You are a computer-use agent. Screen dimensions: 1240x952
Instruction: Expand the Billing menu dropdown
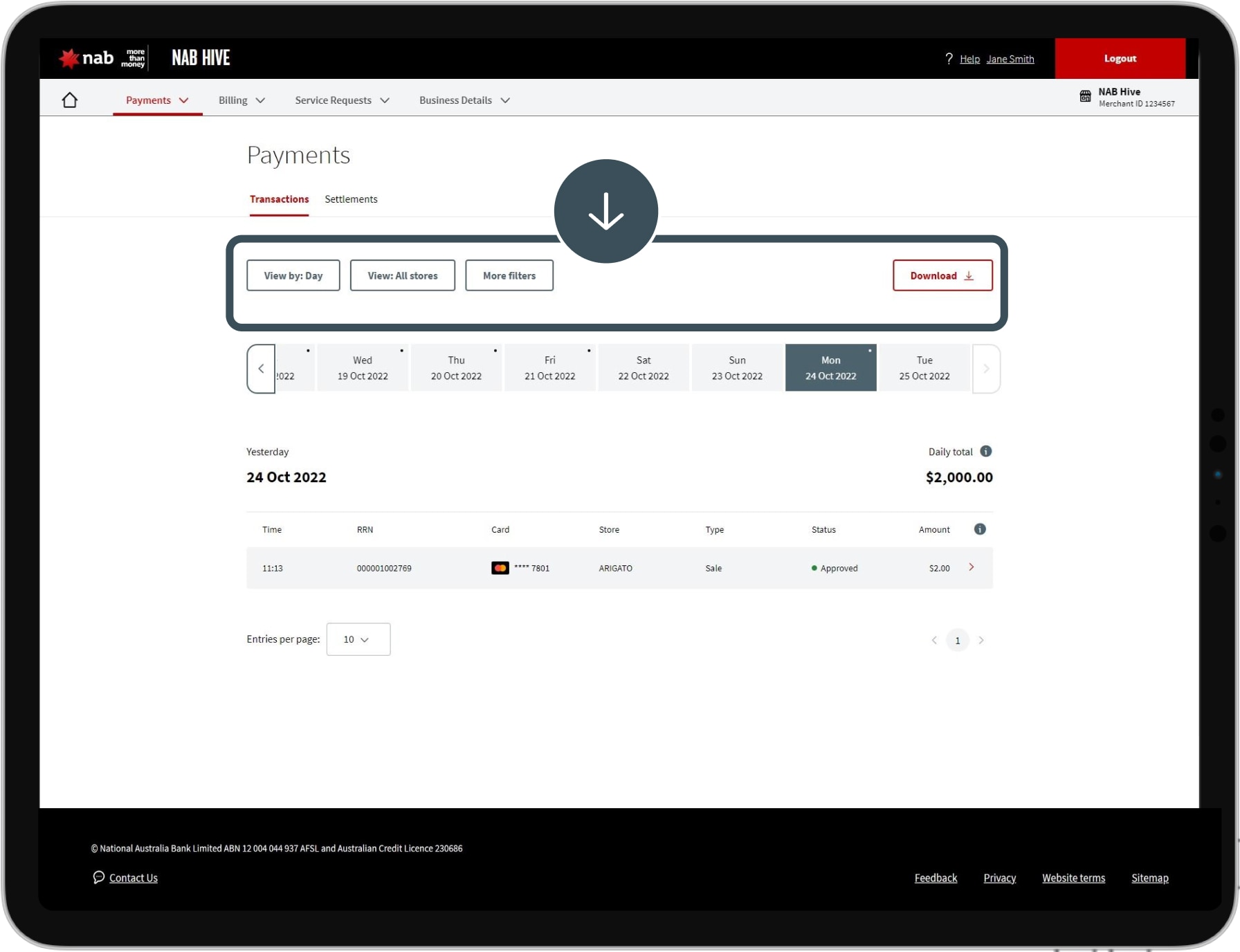point(241,100)
